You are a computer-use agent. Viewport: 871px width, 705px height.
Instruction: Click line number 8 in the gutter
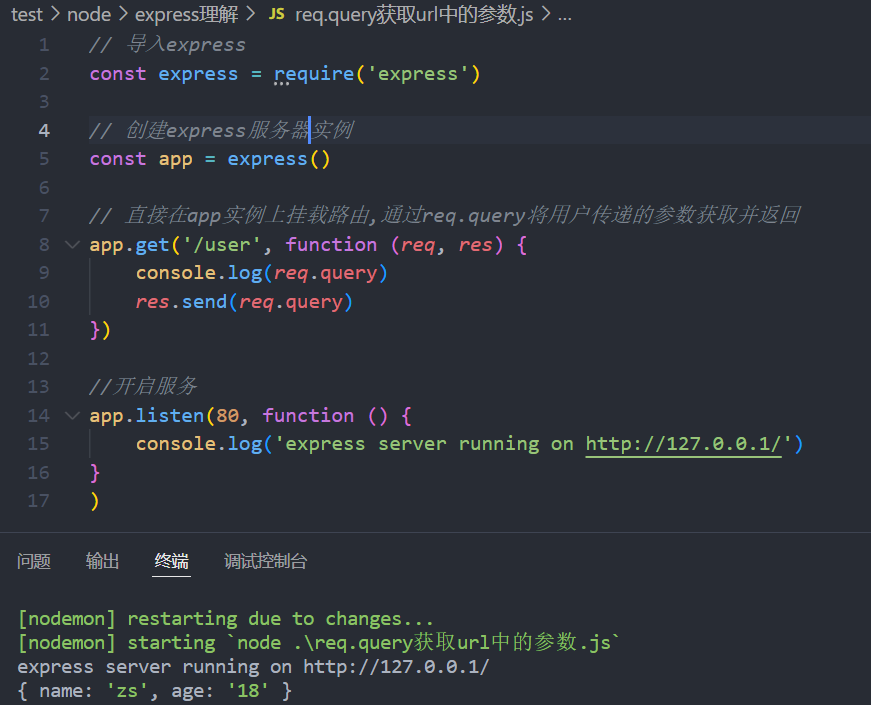pos(44,244)
